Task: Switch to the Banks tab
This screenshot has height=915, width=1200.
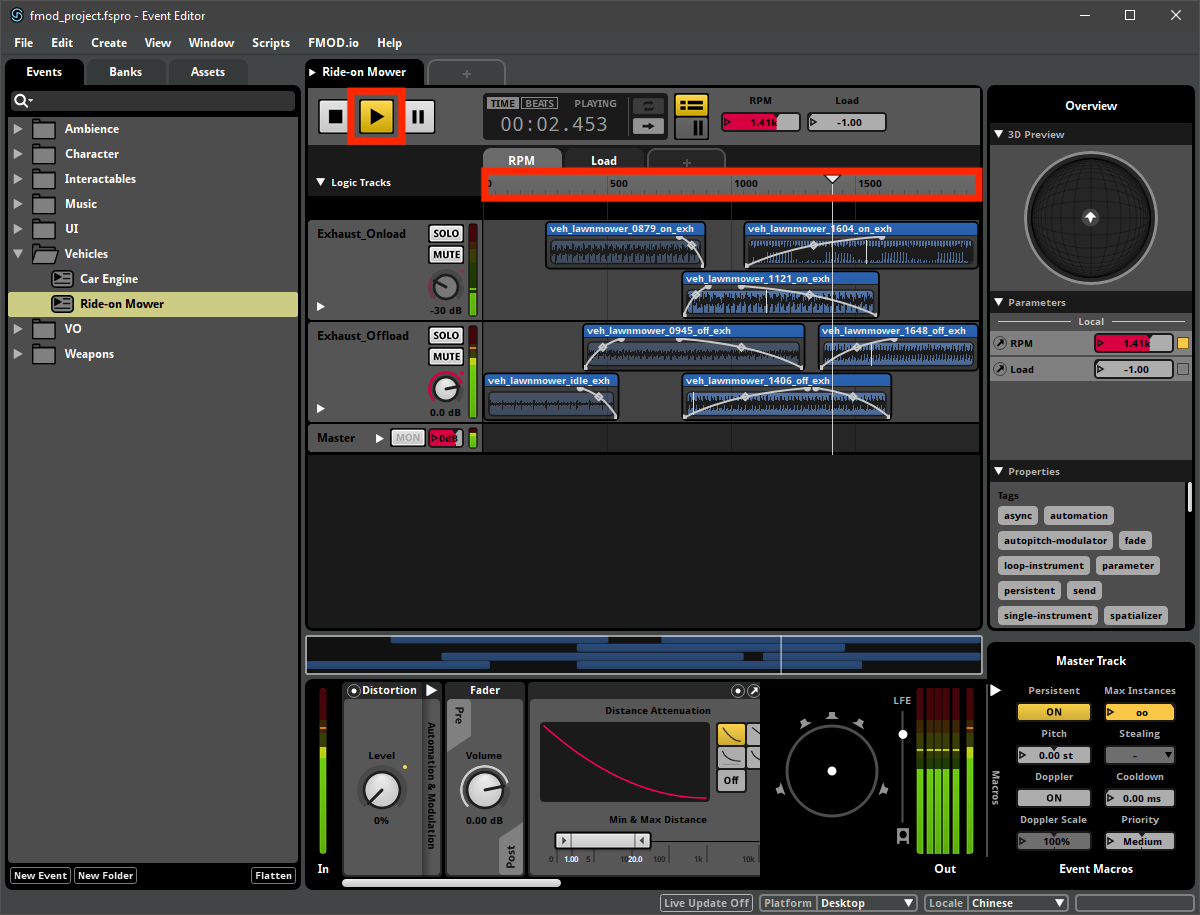Action: (x=125, y=72)
